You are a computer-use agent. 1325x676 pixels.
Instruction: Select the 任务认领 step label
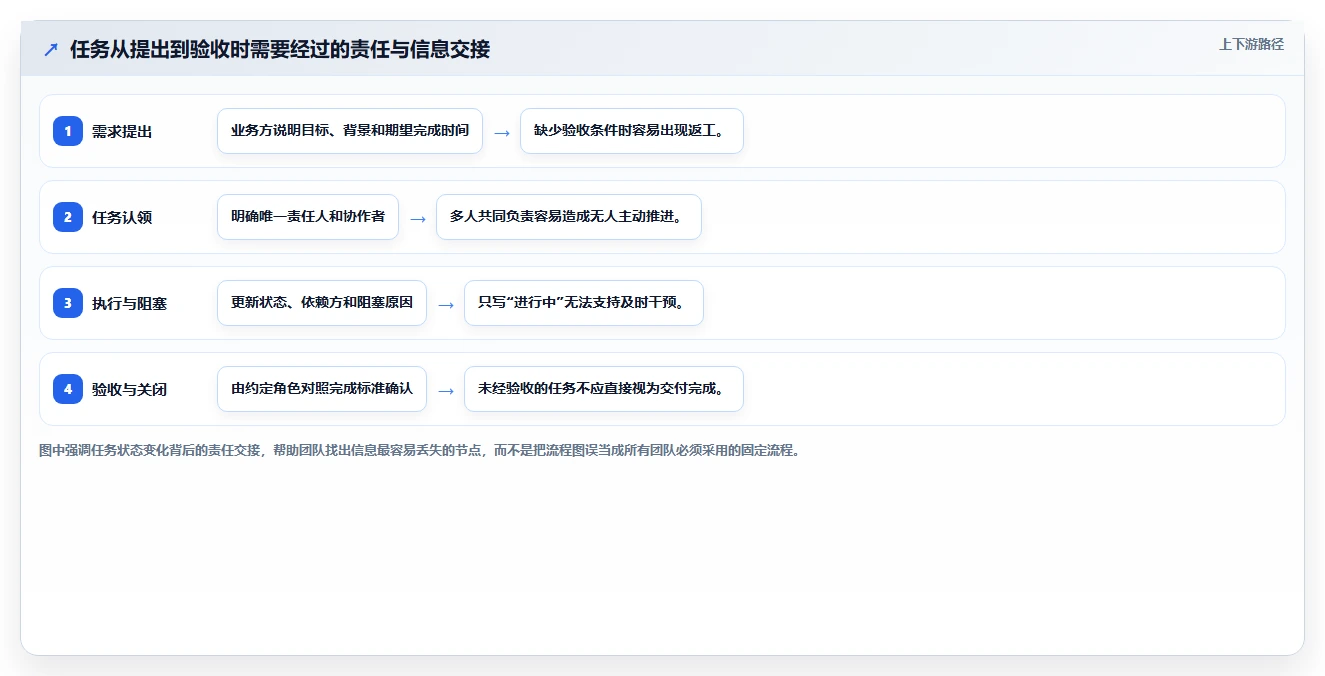coord(122,217)
